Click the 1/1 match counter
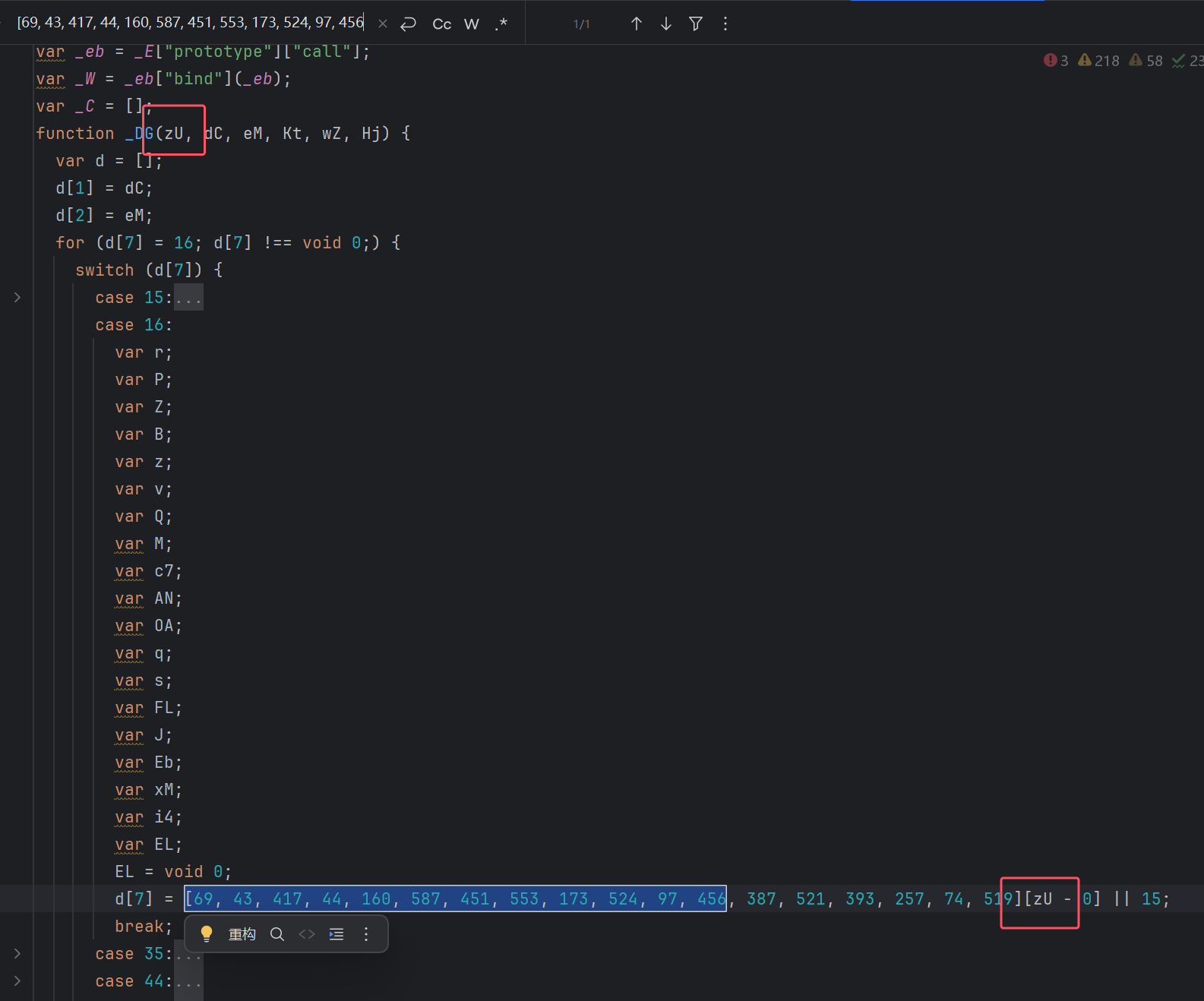 [581, 24]
